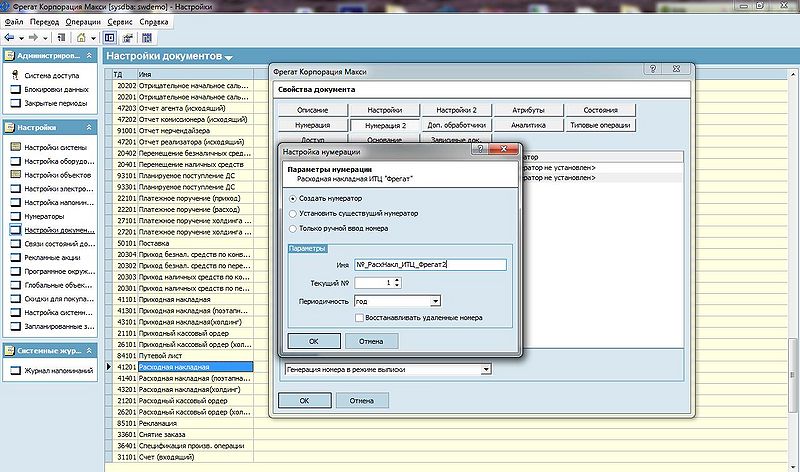Click Отмена in Настройка нумерации dialog
Image resolution: width=800 pixels, height=472 pixels.
tap(371, 341)
